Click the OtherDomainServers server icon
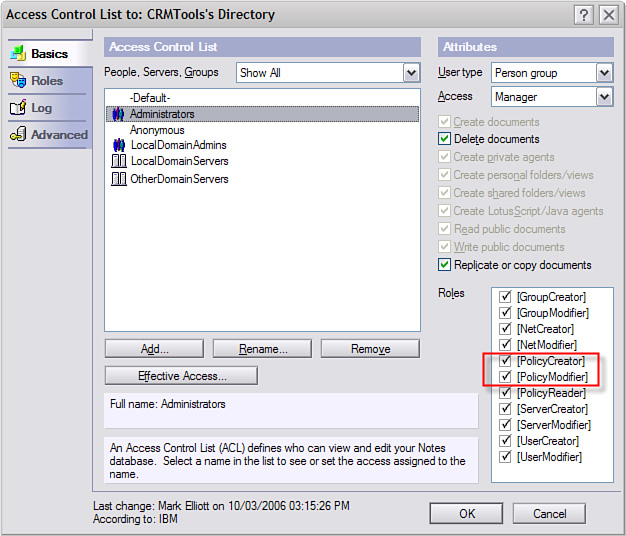This screenshot has height=536, width=626. 118,179
